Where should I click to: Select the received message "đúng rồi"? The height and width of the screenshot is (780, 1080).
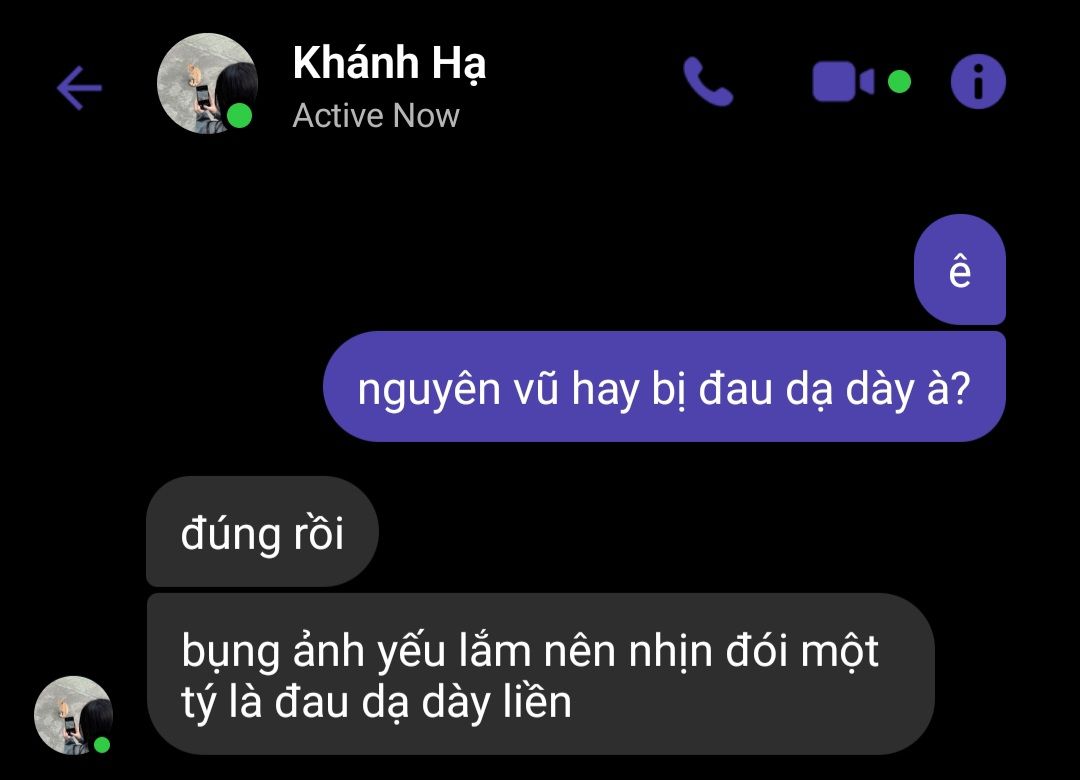tap(262, 531)
